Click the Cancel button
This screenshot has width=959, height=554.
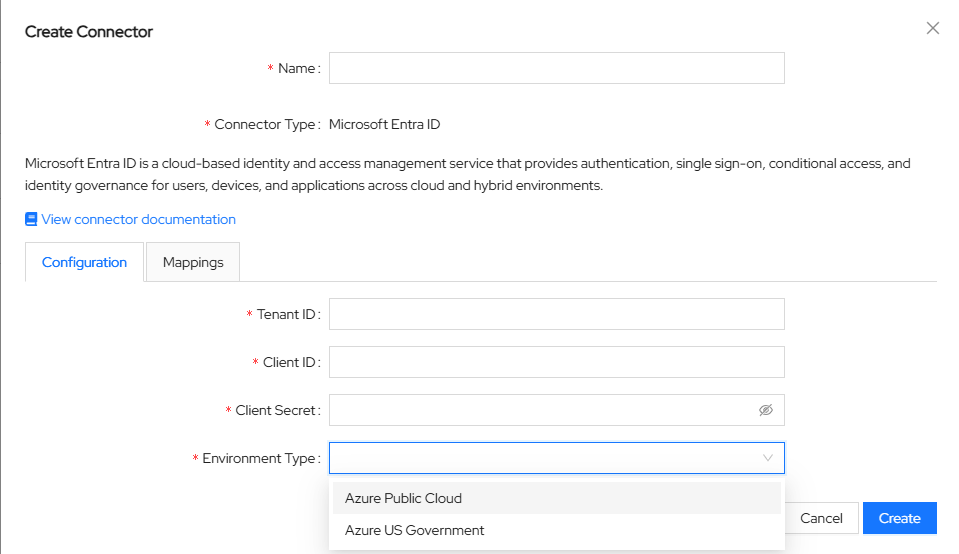click(821, 519)
